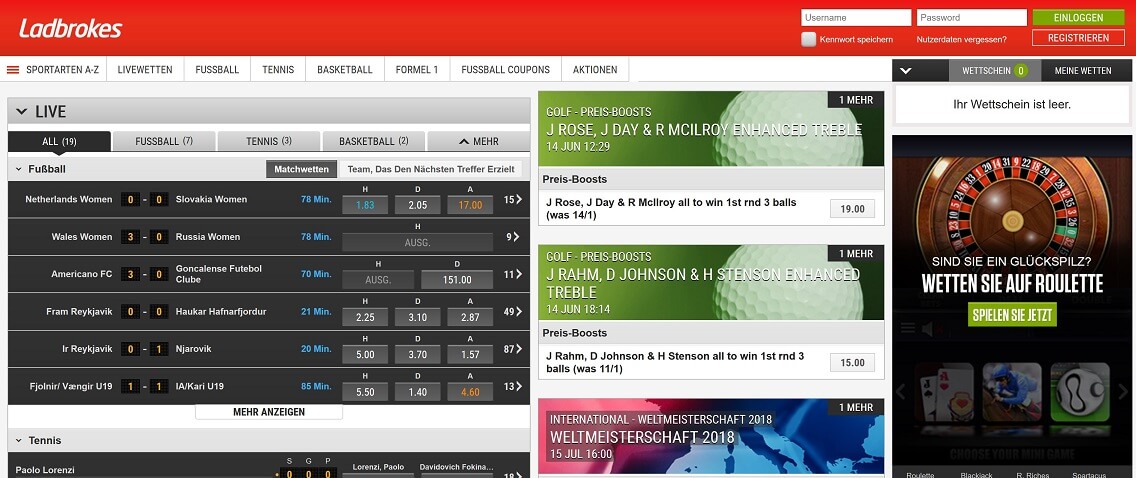Open 13 more markets for Fjolnir/Vængir U19
The image size is (1136, 478).
pyautogui.click(x=513, y=387)
